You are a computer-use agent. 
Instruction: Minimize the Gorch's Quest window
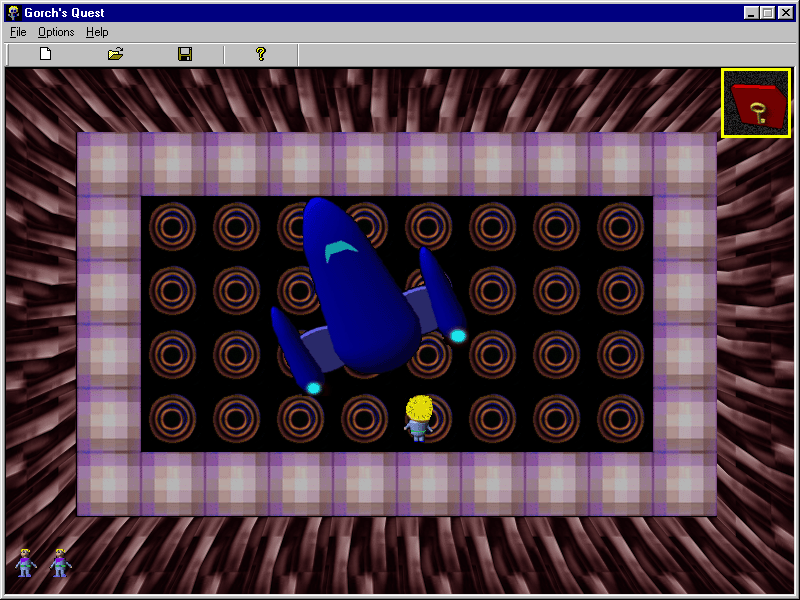[x=752, y=13]
